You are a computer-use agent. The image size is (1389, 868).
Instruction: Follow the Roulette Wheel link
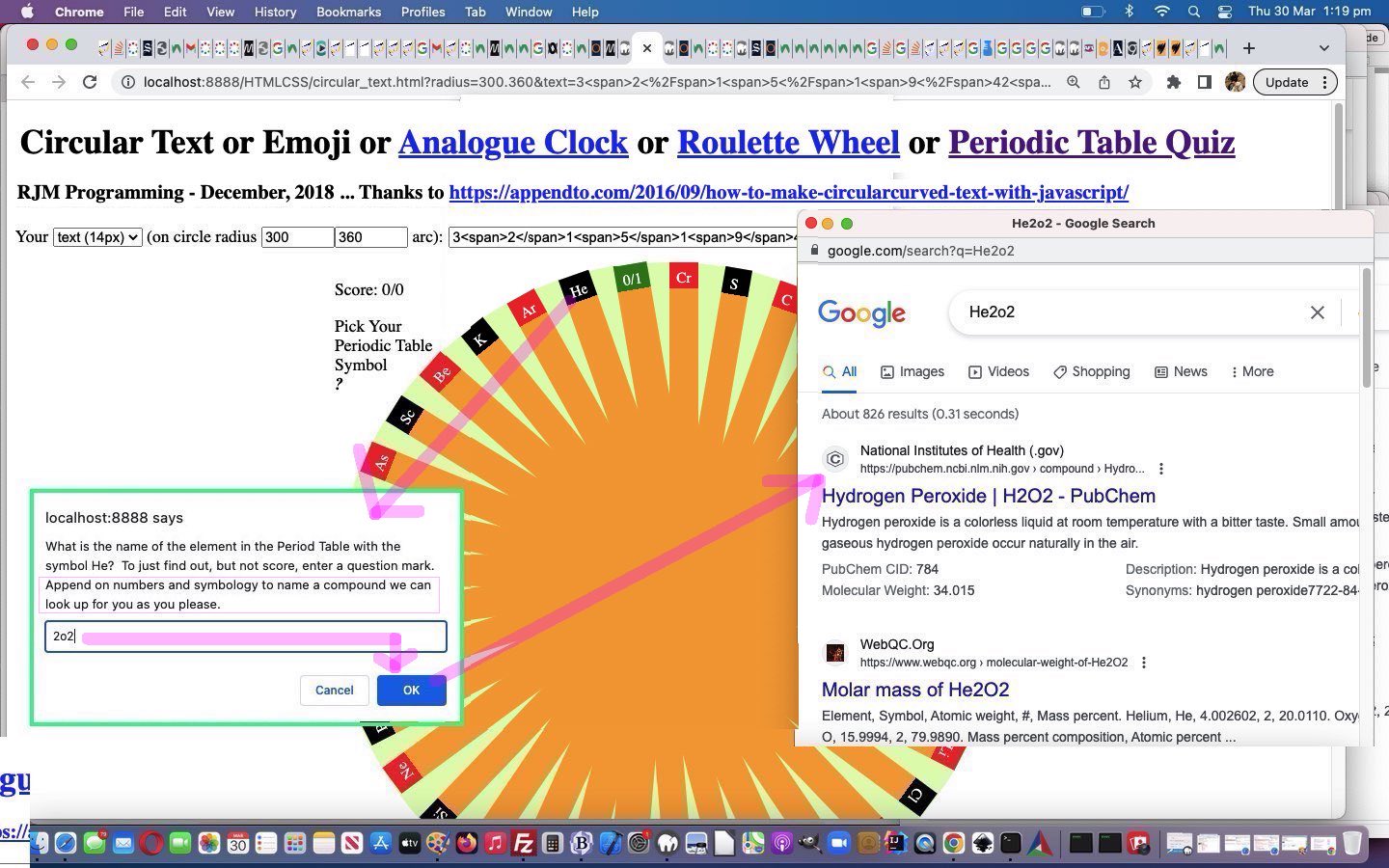788,143
